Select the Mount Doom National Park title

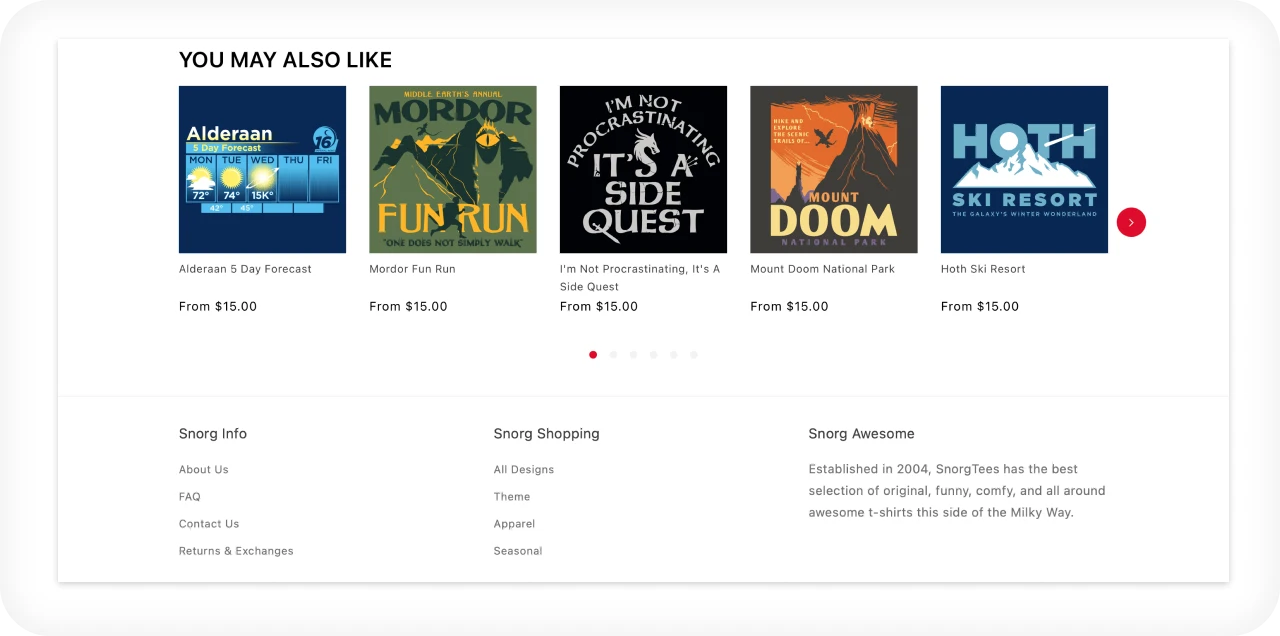[822, 269]
